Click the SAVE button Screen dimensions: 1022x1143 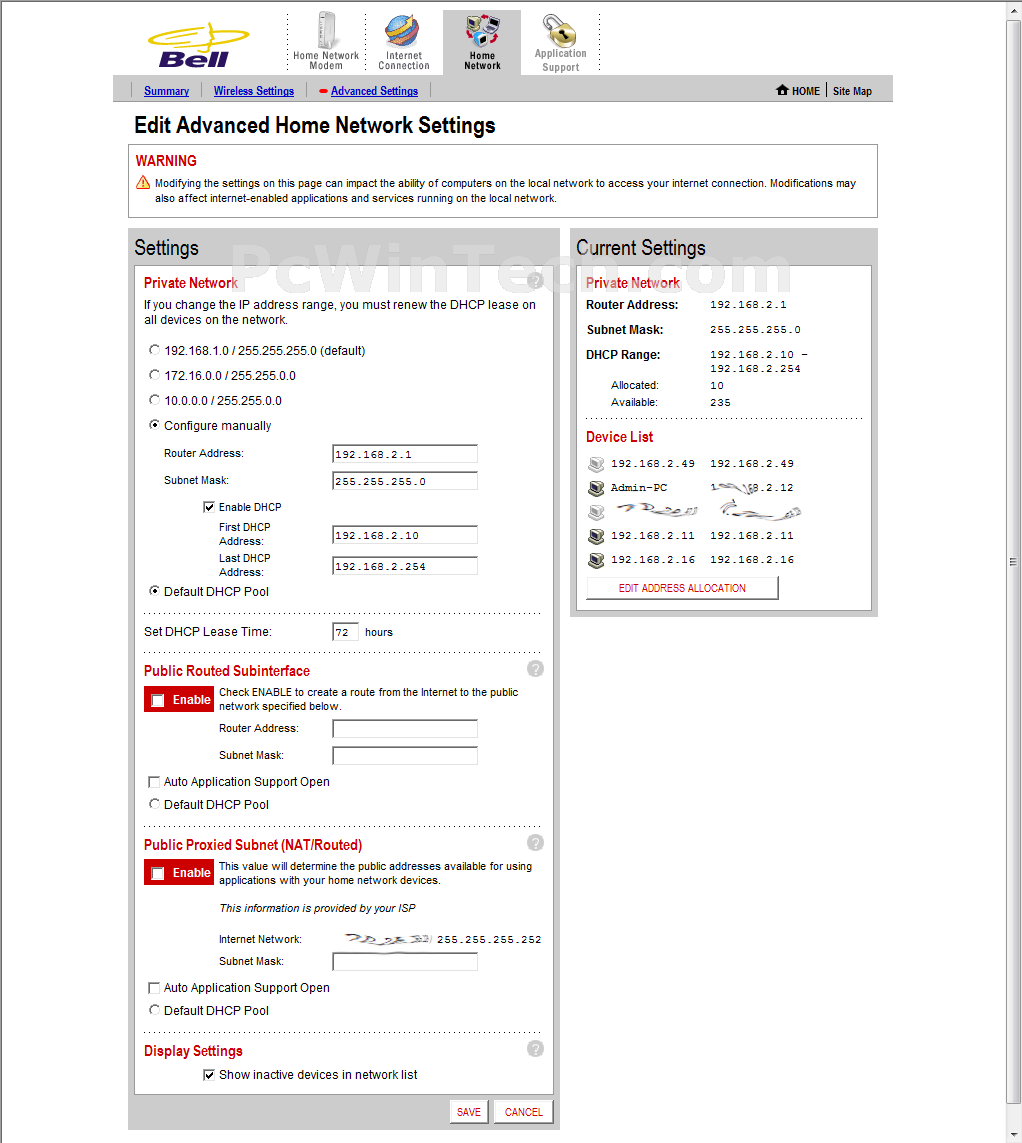click(x=469, y=1112)
